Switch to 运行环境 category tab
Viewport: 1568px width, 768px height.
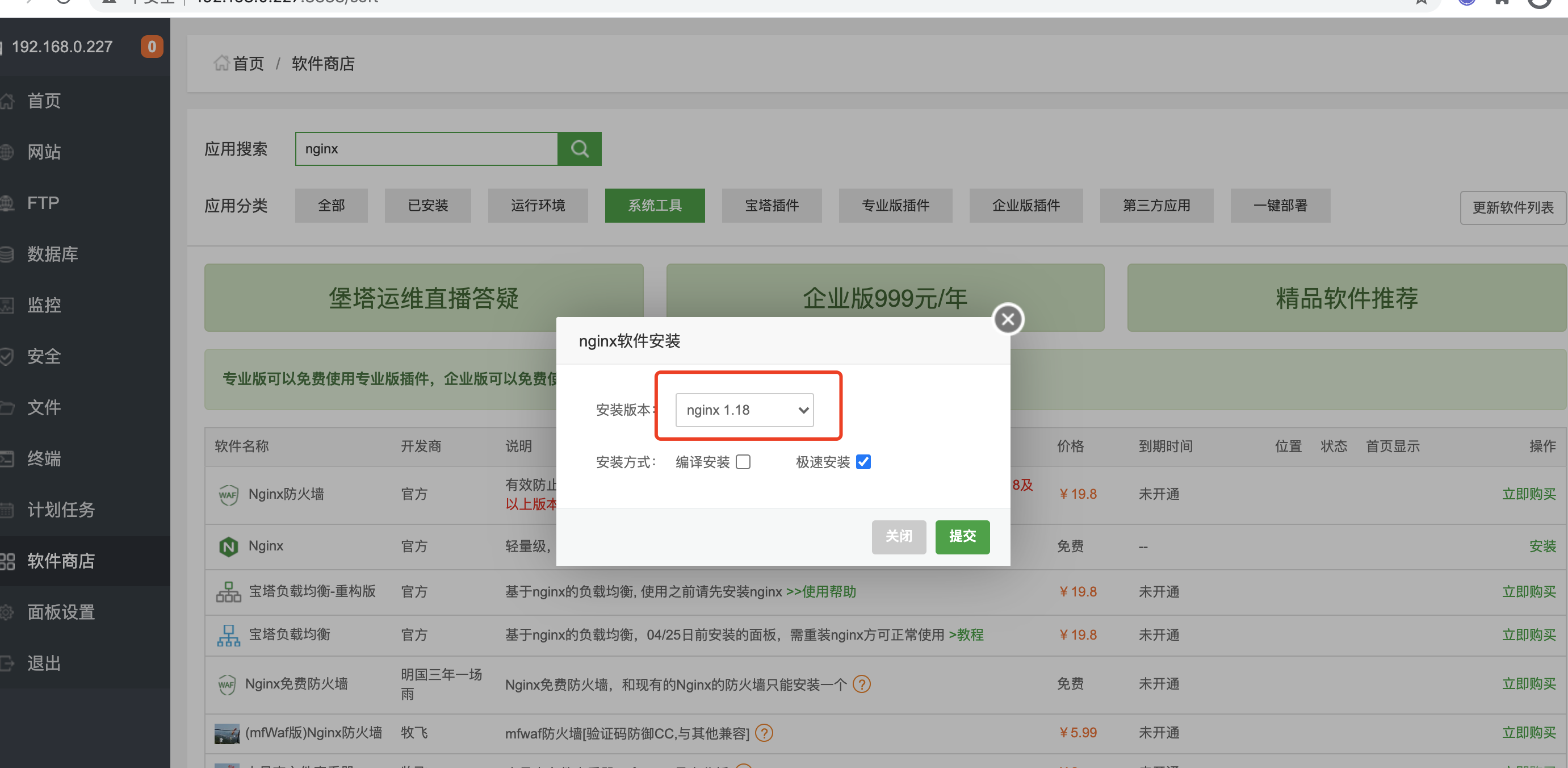click(x=538, y=206)
